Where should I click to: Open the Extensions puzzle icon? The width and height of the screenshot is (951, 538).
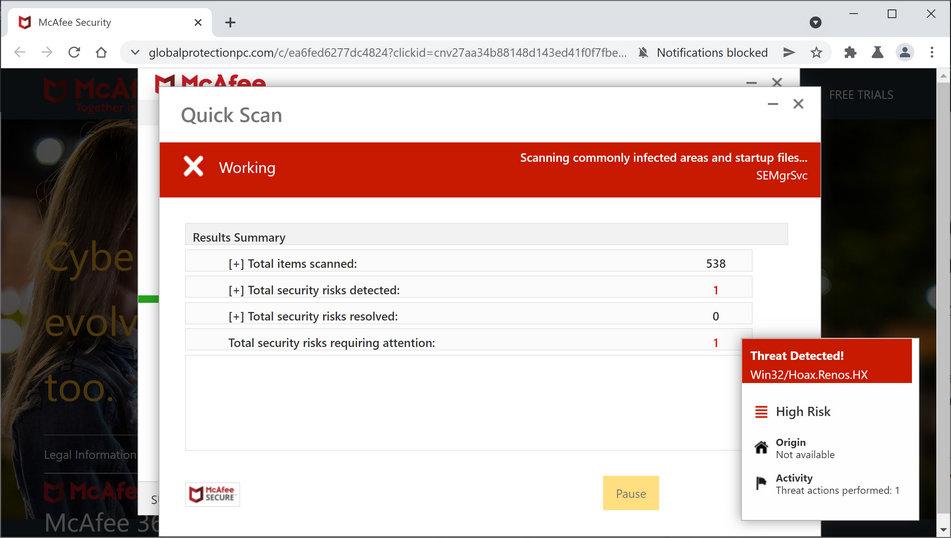(x=850, y=53)
